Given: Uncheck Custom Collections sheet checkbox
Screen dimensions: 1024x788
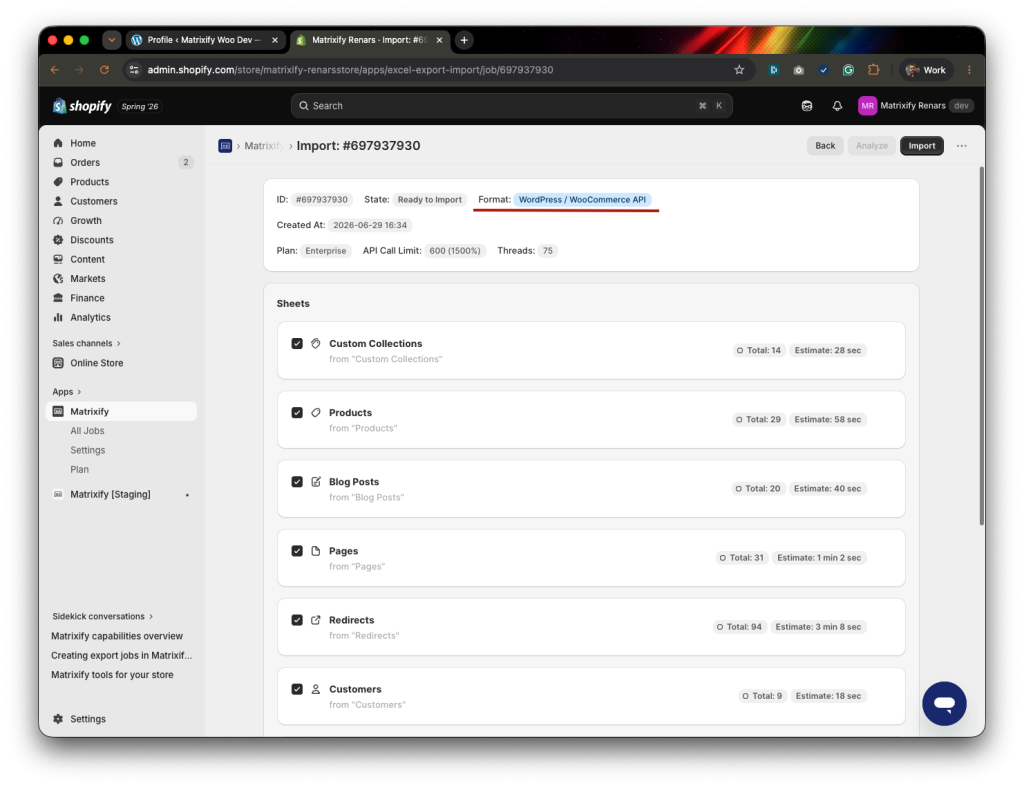Looking at the screenshot, I should (x=297, y=343).
